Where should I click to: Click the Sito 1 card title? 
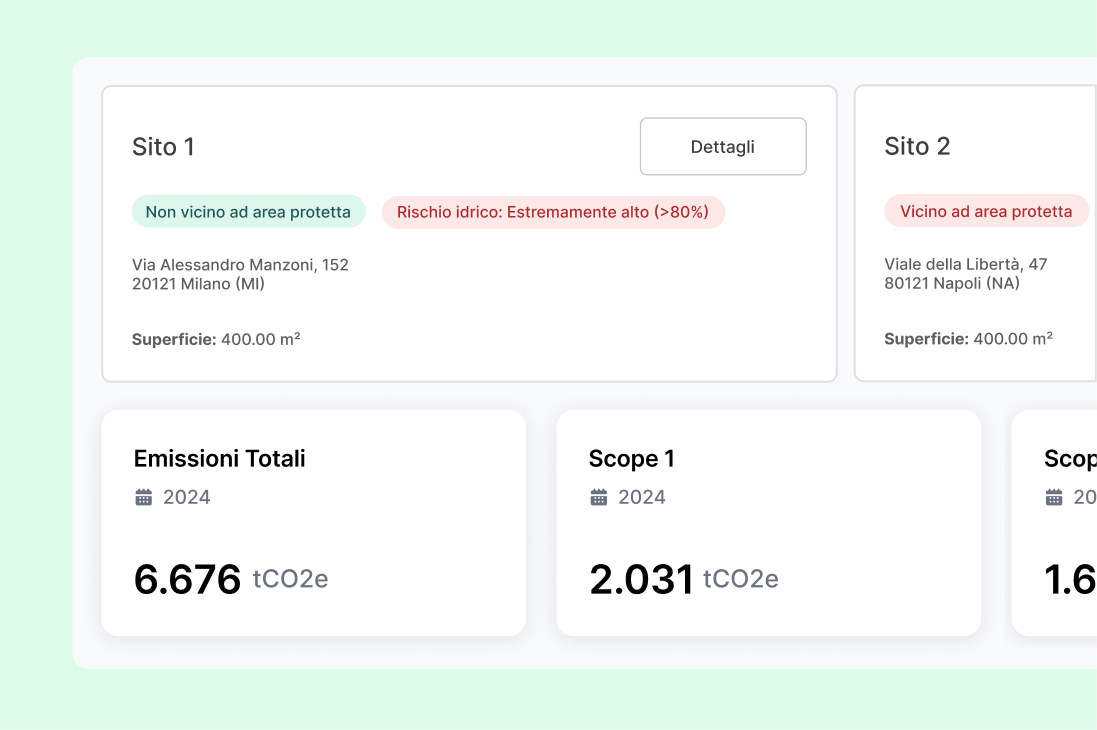click(164, 146)
